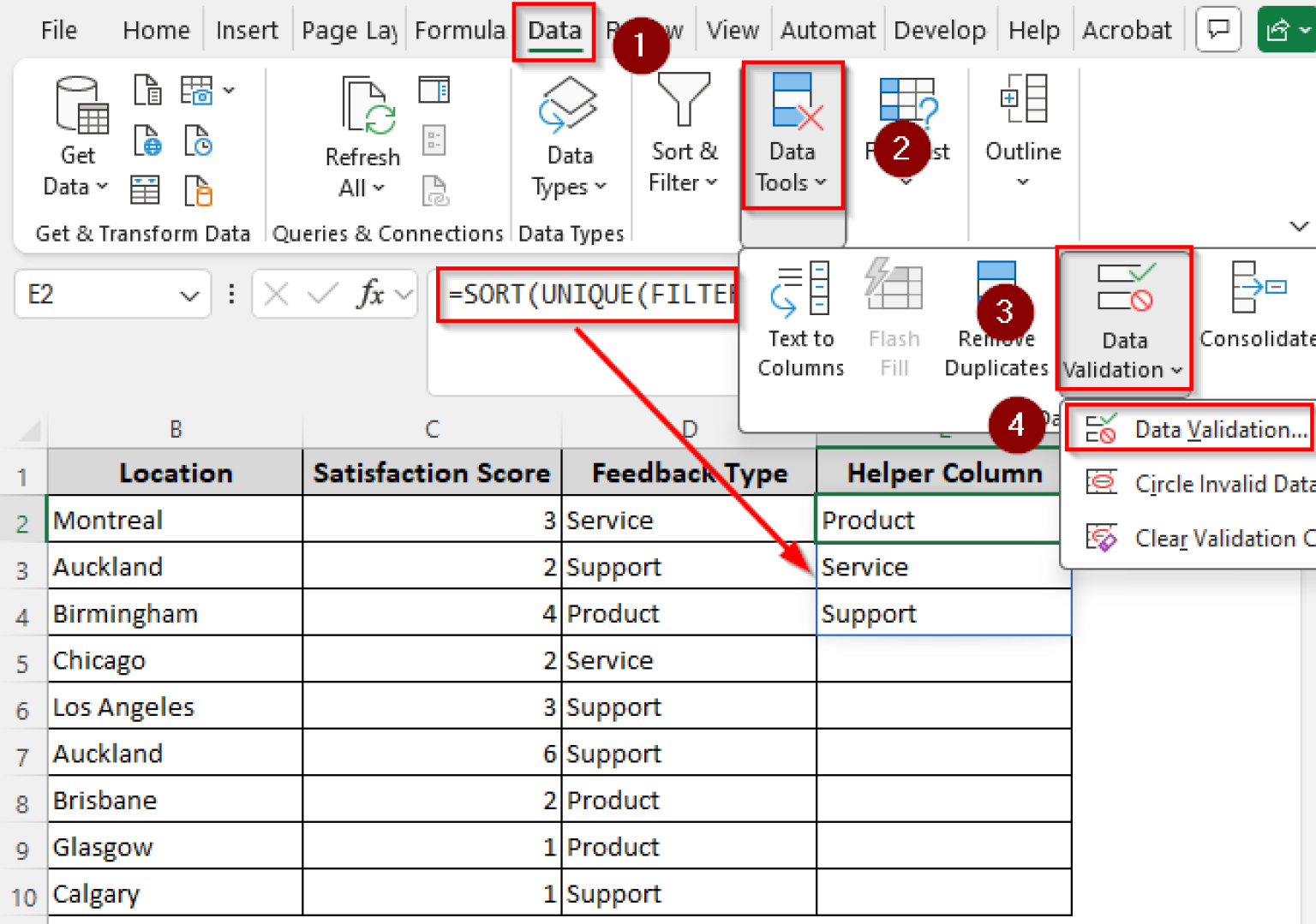Viewport: 1316px width, 924px height.
Task: Open the Home tab
Action: (155, 29)
